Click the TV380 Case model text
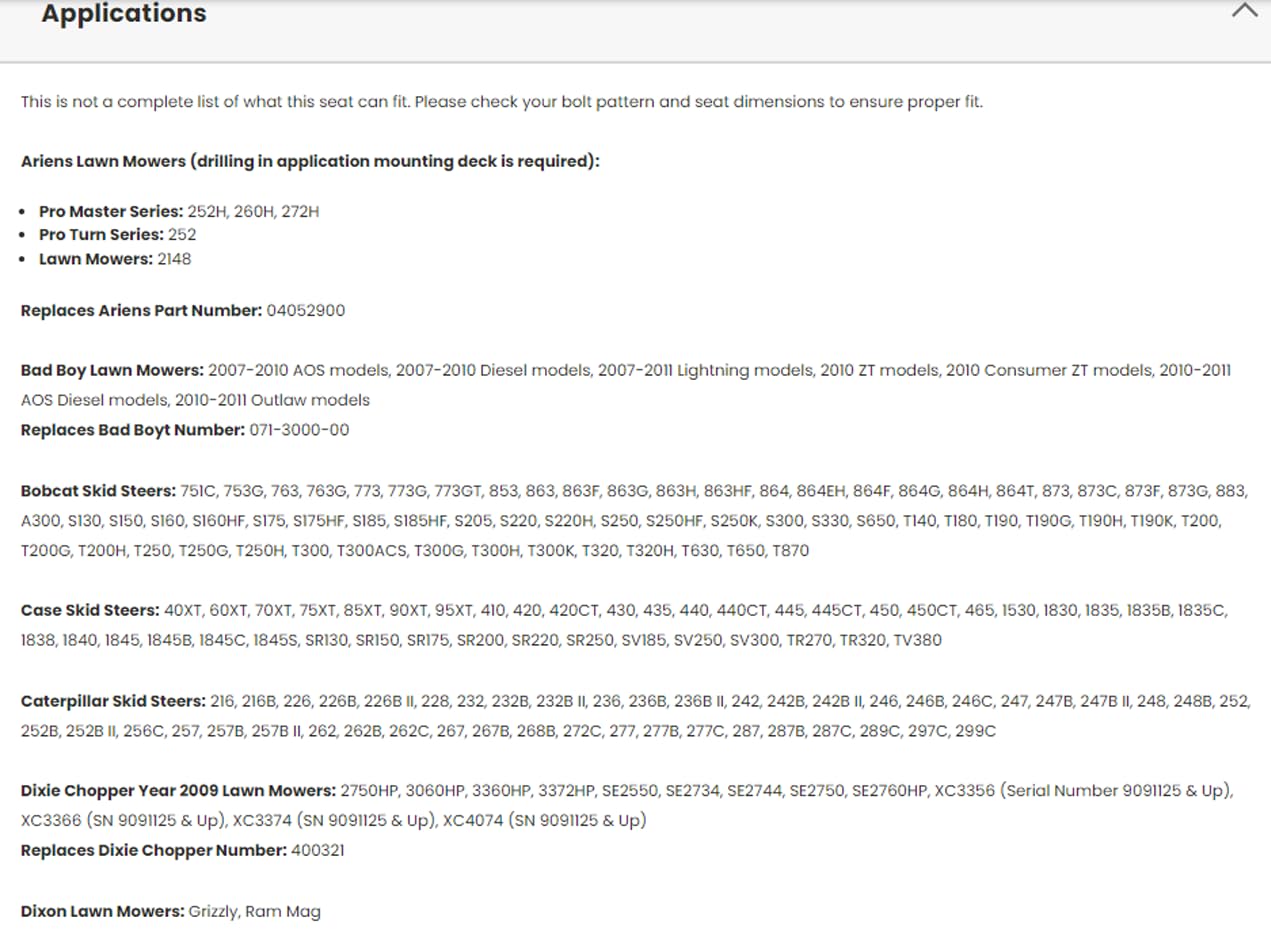The height and width of the screenshot is (950, 1271). [x=917, y=640]
